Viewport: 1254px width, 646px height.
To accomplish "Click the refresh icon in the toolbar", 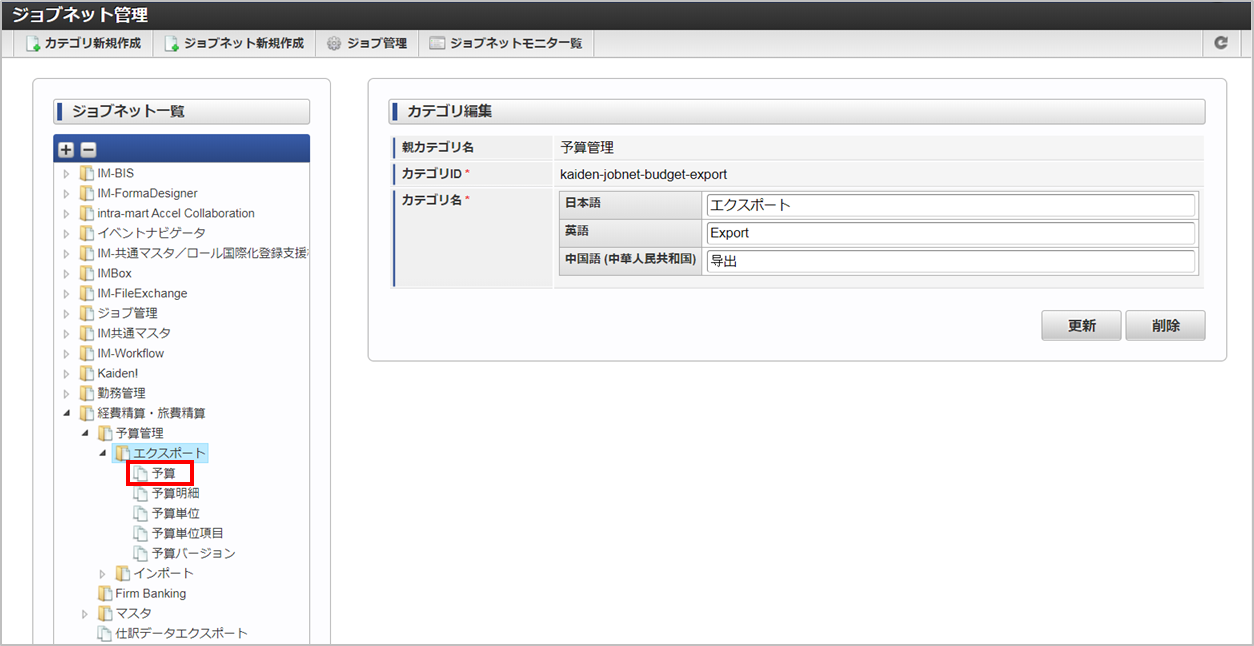I will [x=1220, y=43].
